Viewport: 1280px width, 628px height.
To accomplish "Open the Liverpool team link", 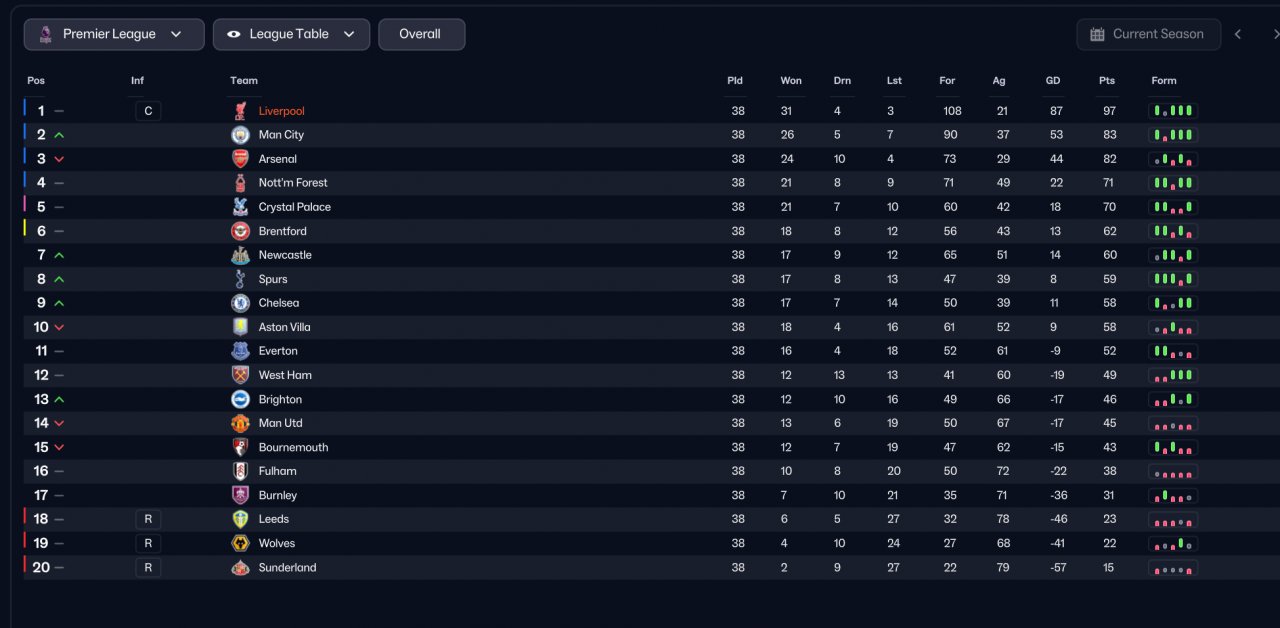I will click(282, 111).
